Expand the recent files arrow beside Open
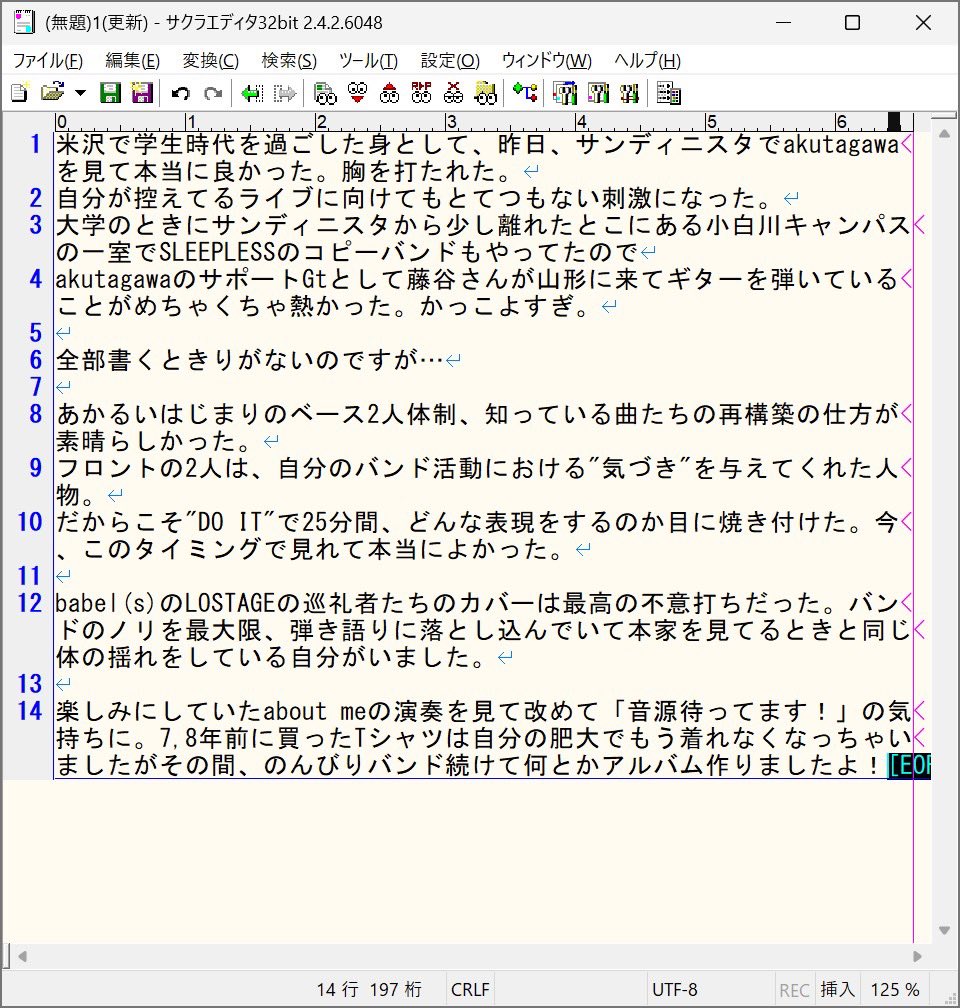 [x=80, y=93]
